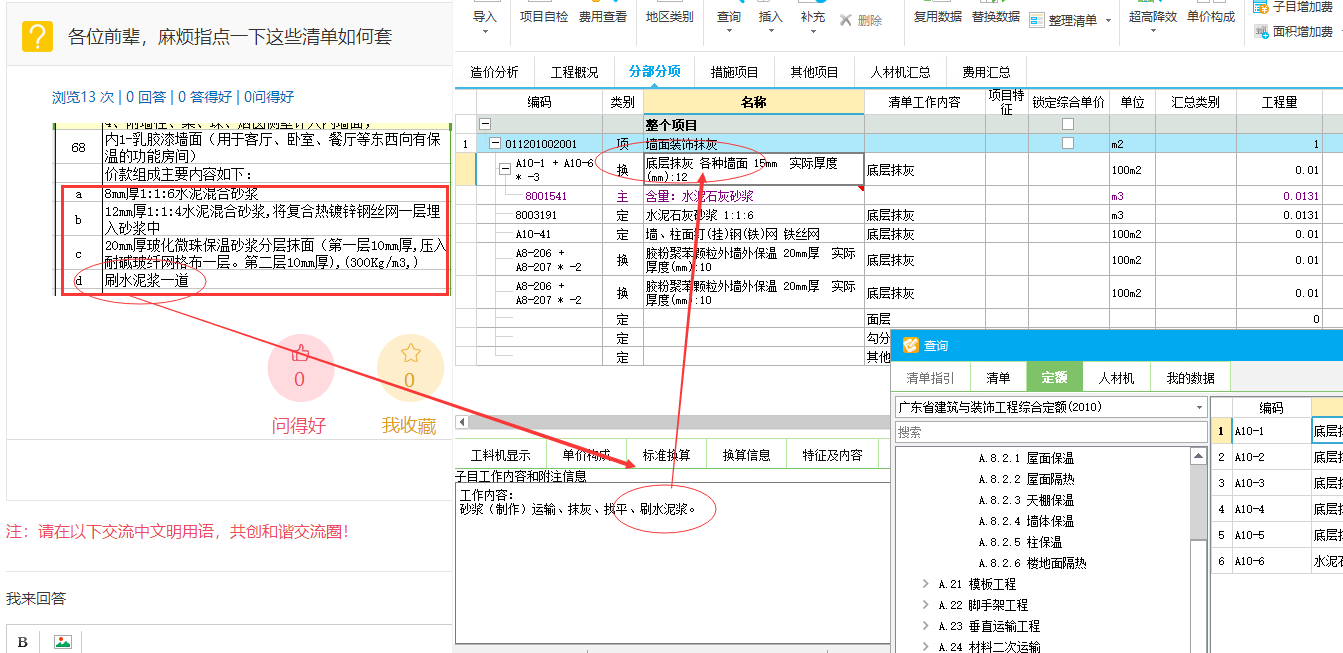Expand A.22 脚手架工程 tree node
This screenshot has height=653, width=1343.
(x=925, y=605)
